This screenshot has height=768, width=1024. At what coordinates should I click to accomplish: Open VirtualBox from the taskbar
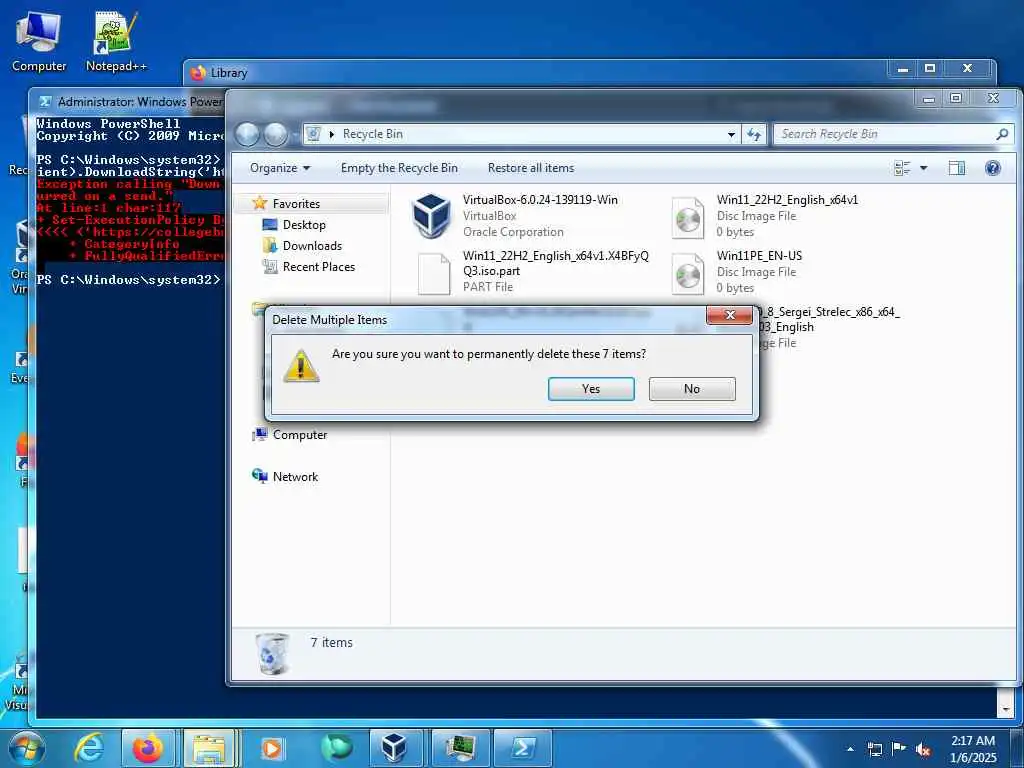tap(394, 748)
